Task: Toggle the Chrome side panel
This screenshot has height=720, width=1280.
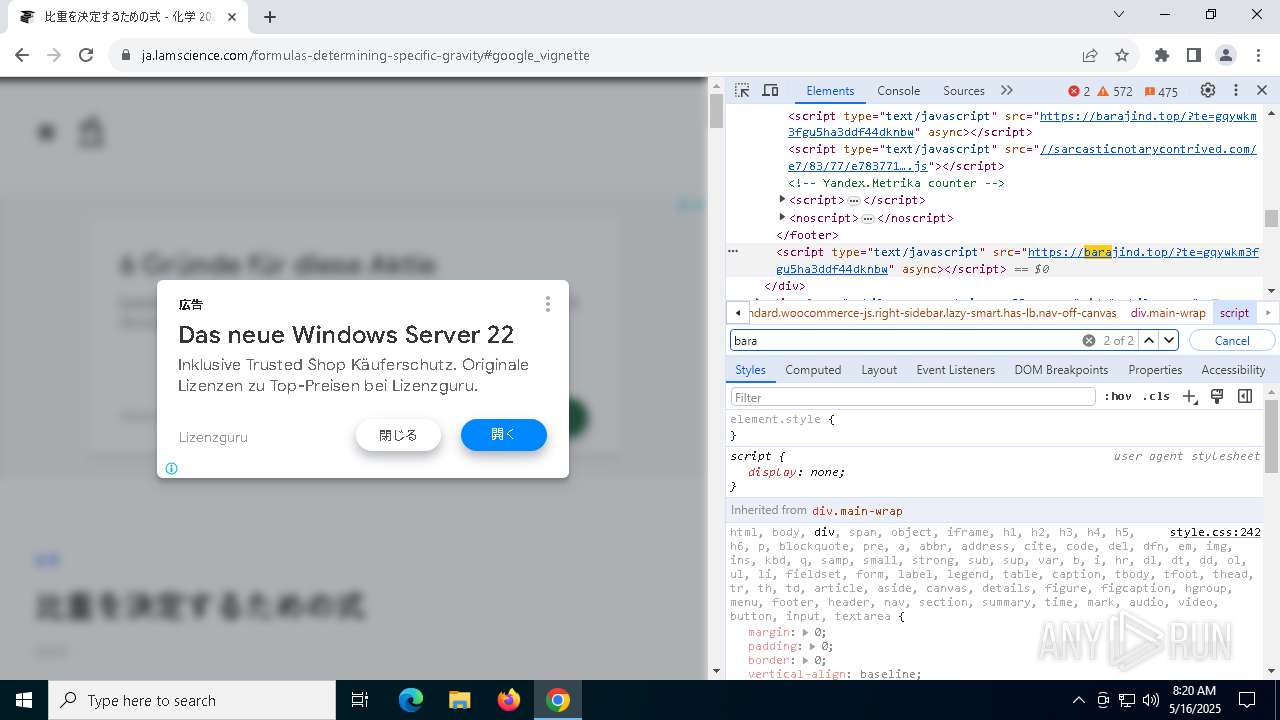Action: click(1194, 55)
